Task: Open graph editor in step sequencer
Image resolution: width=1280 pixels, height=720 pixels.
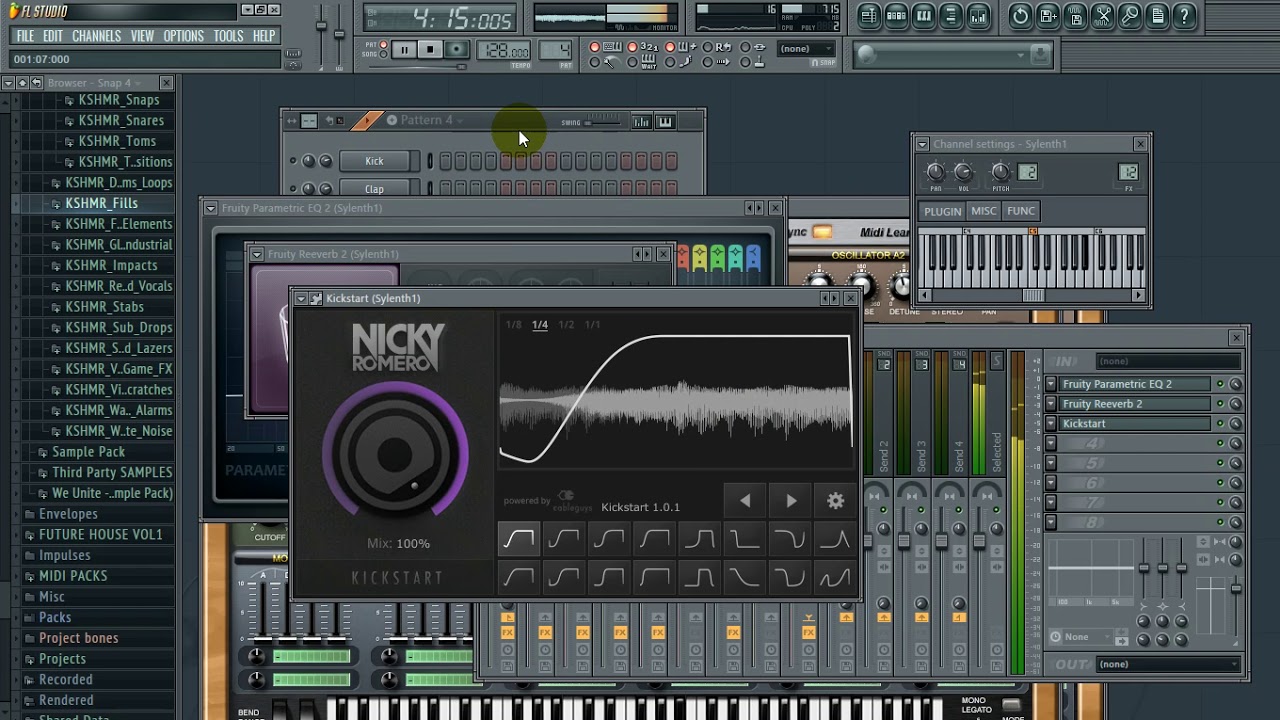Action: point(641,122)
